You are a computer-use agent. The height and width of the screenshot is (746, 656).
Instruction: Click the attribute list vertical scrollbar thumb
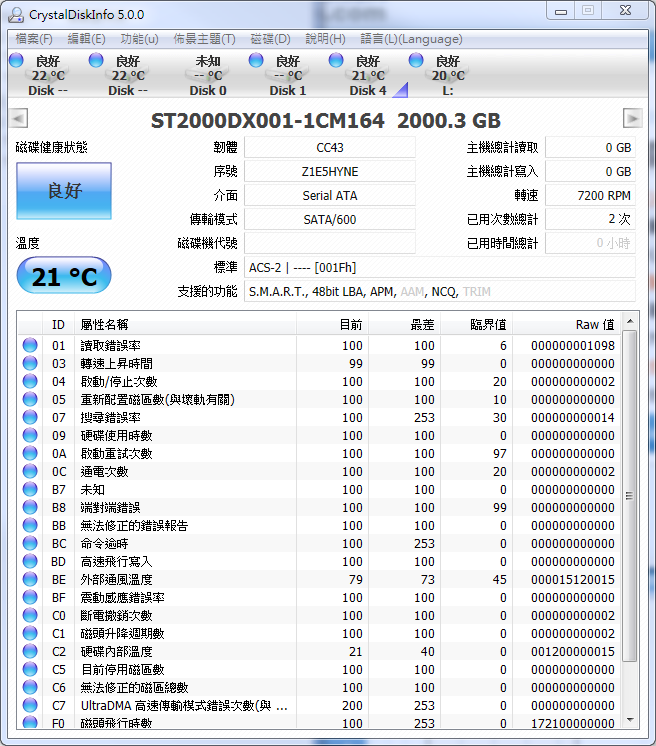pos(630,496)
